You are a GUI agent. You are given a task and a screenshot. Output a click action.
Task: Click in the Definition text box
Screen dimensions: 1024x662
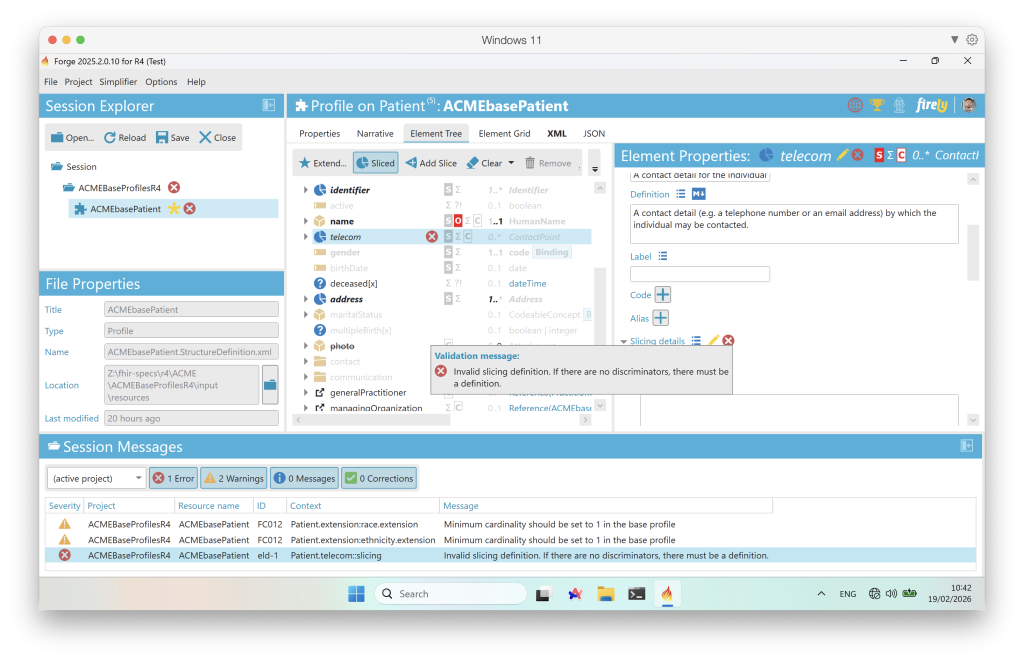[794, 224]
